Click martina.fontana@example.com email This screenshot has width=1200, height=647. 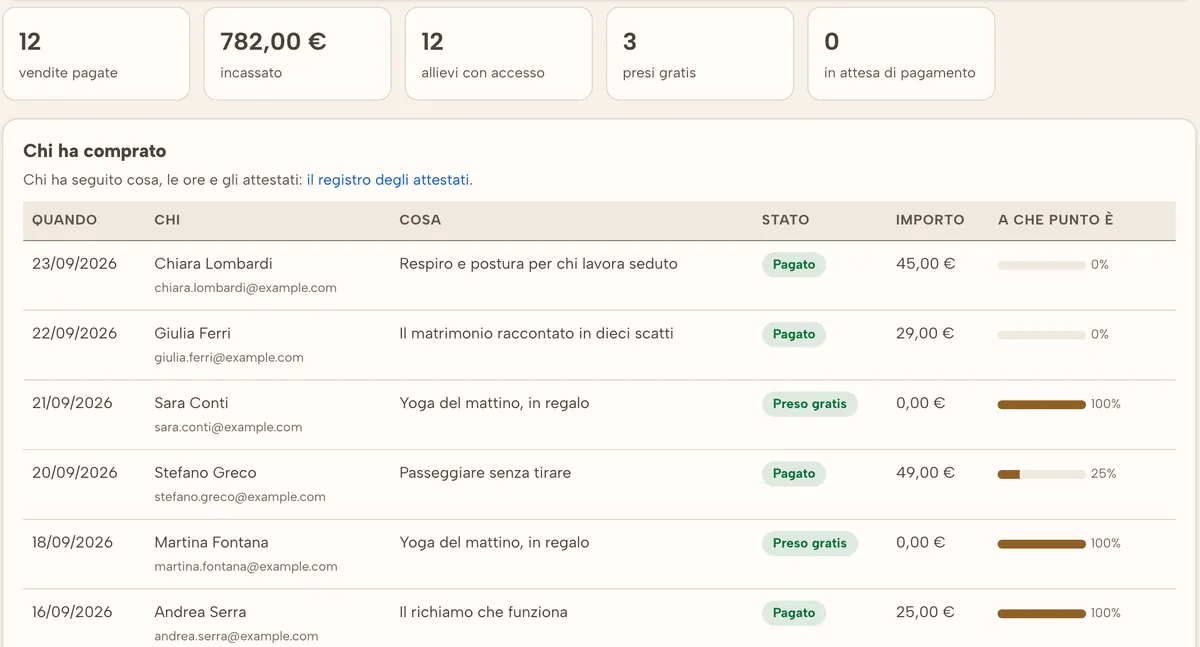(x=246, y=567)
